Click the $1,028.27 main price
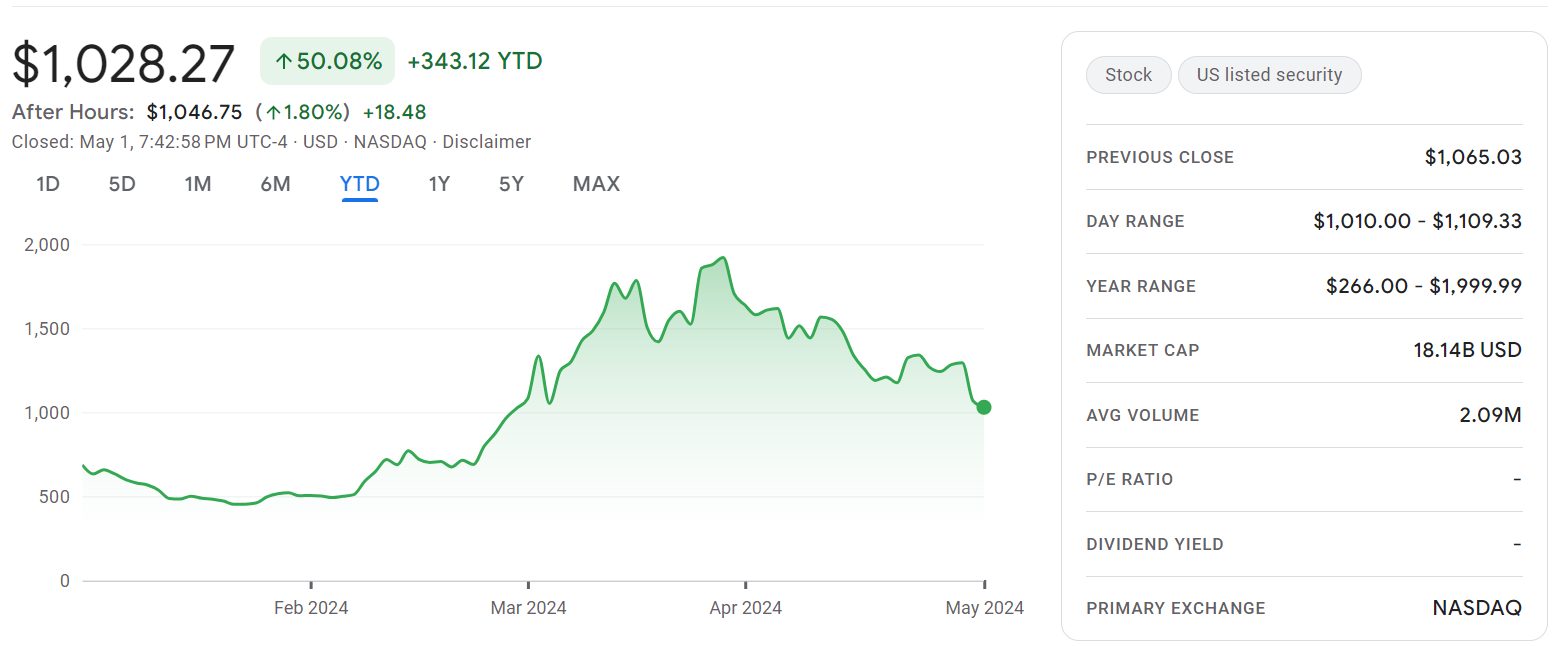The height and width of the screenshot is (647, 1556). pos(124,64)
